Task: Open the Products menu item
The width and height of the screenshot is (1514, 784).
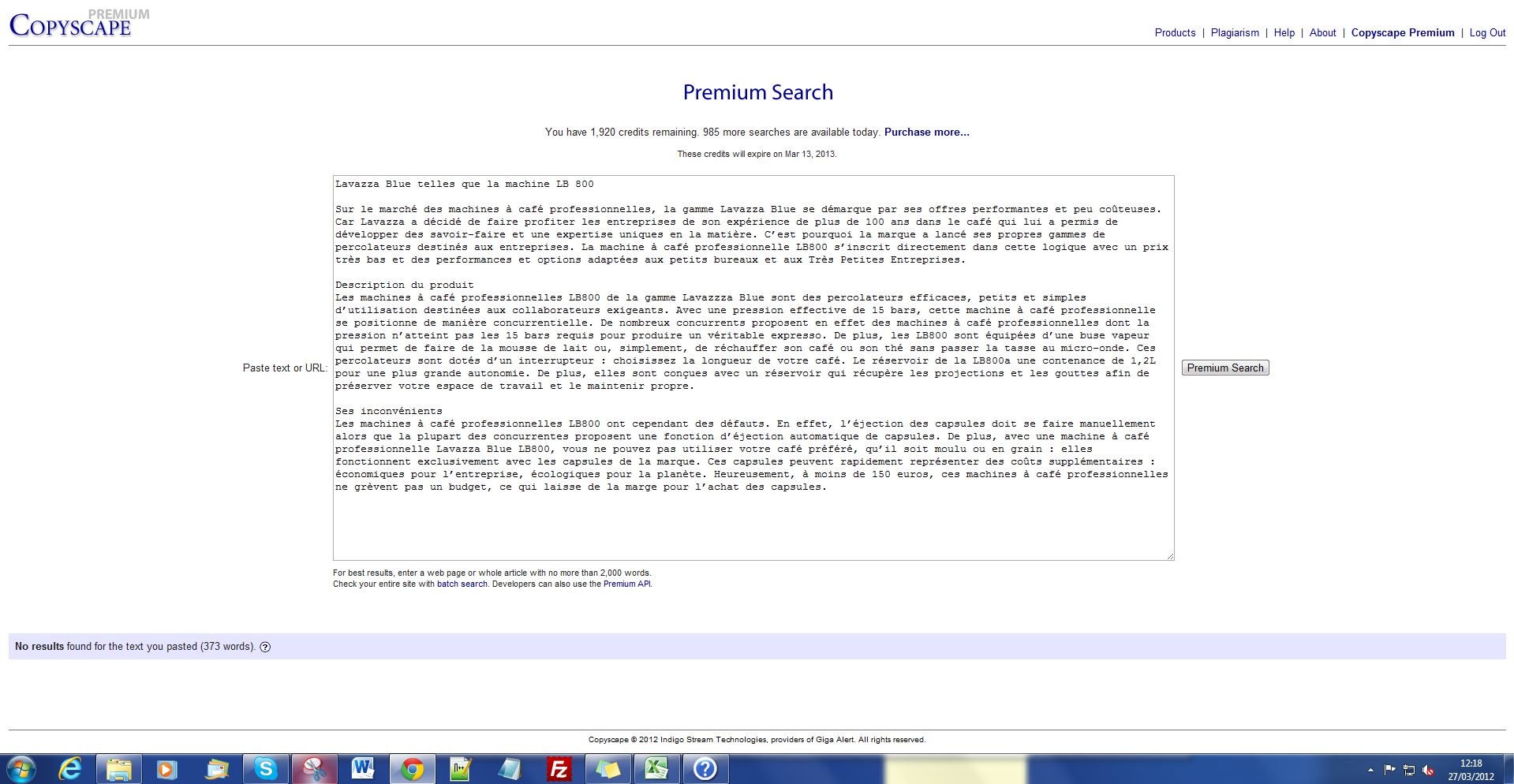Action: [x=1175, y=32]
